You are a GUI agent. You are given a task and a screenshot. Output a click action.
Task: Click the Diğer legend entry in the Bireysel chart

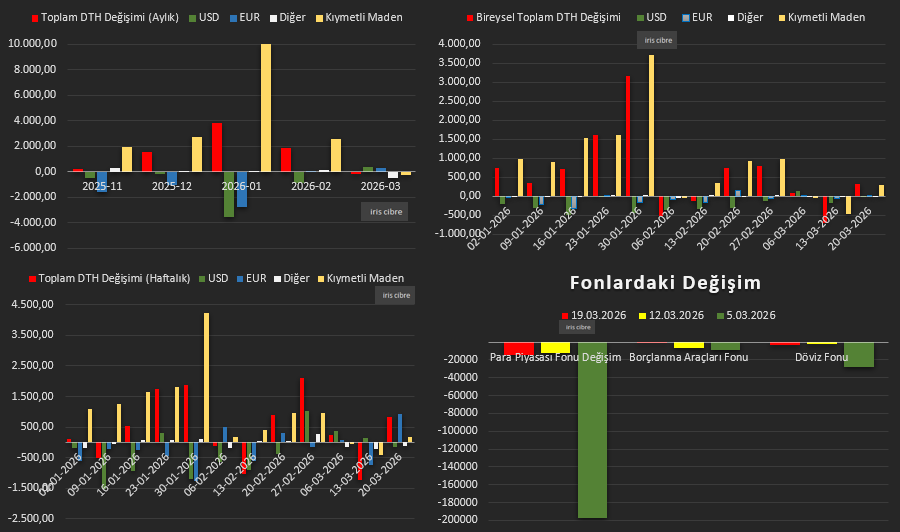[x=746, y=18]
